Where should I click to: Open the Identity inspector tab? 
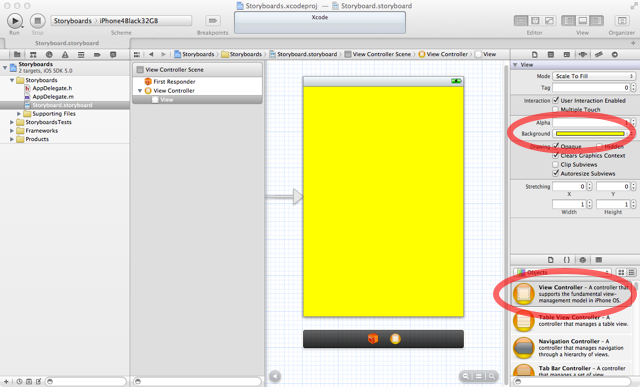(567, 54)
